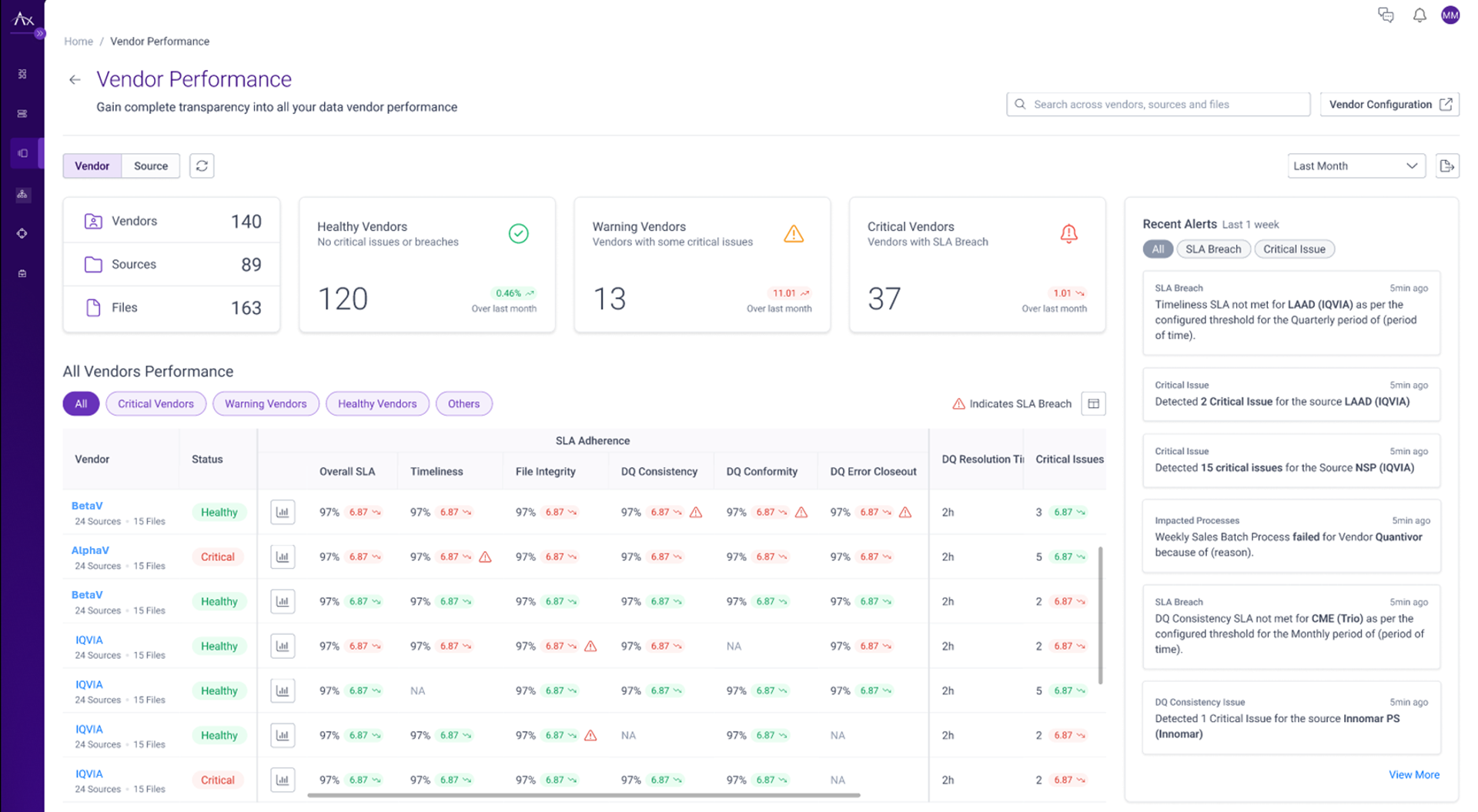The height and width of the screenshot is (812, 1478).
Task: Select the Warning Vendors filter tab
Action: coord(266,403)
